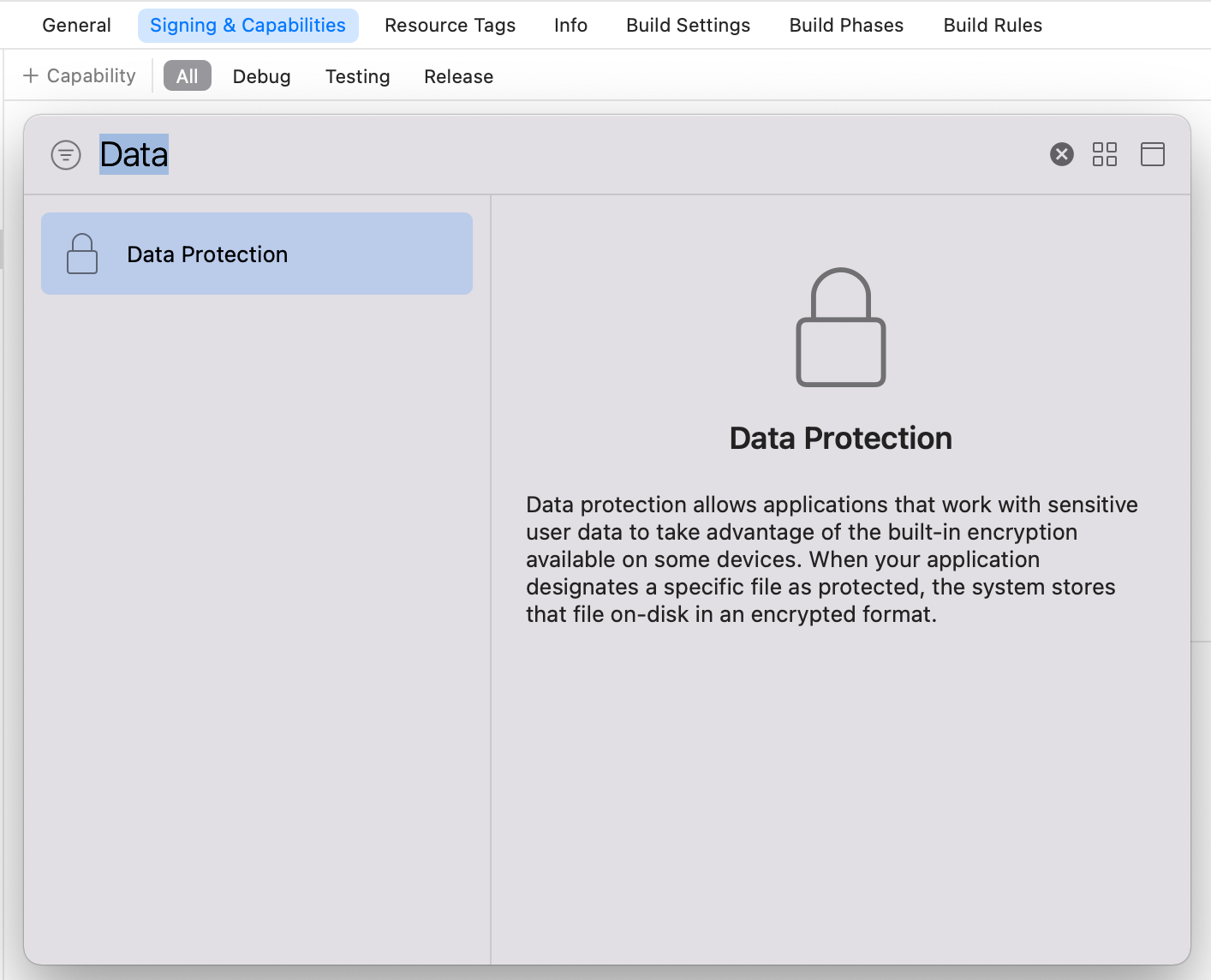Go to the Info tab
1211x980 pixels.
pos(570,26)
